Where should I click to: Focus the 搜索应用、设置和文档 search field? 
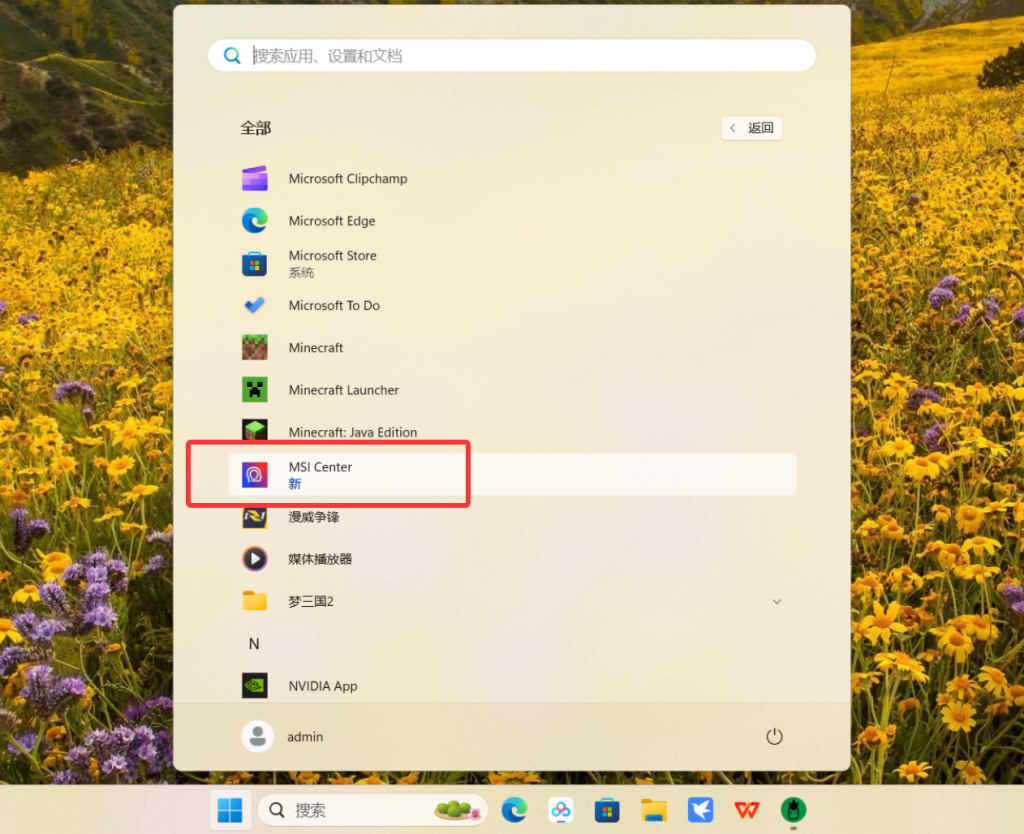(x=512, y=56)
